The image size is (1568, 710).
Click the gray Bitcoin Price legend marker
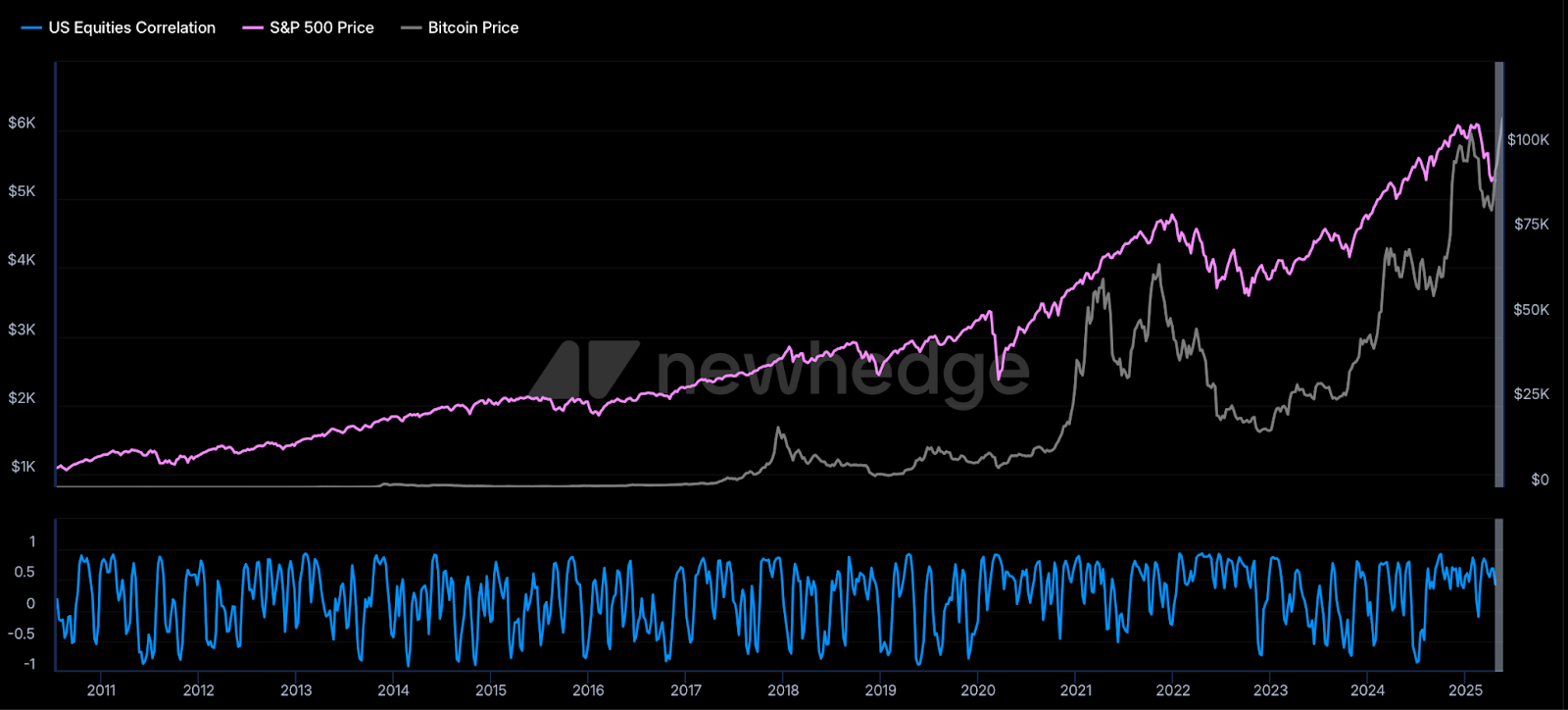[412, 28]
